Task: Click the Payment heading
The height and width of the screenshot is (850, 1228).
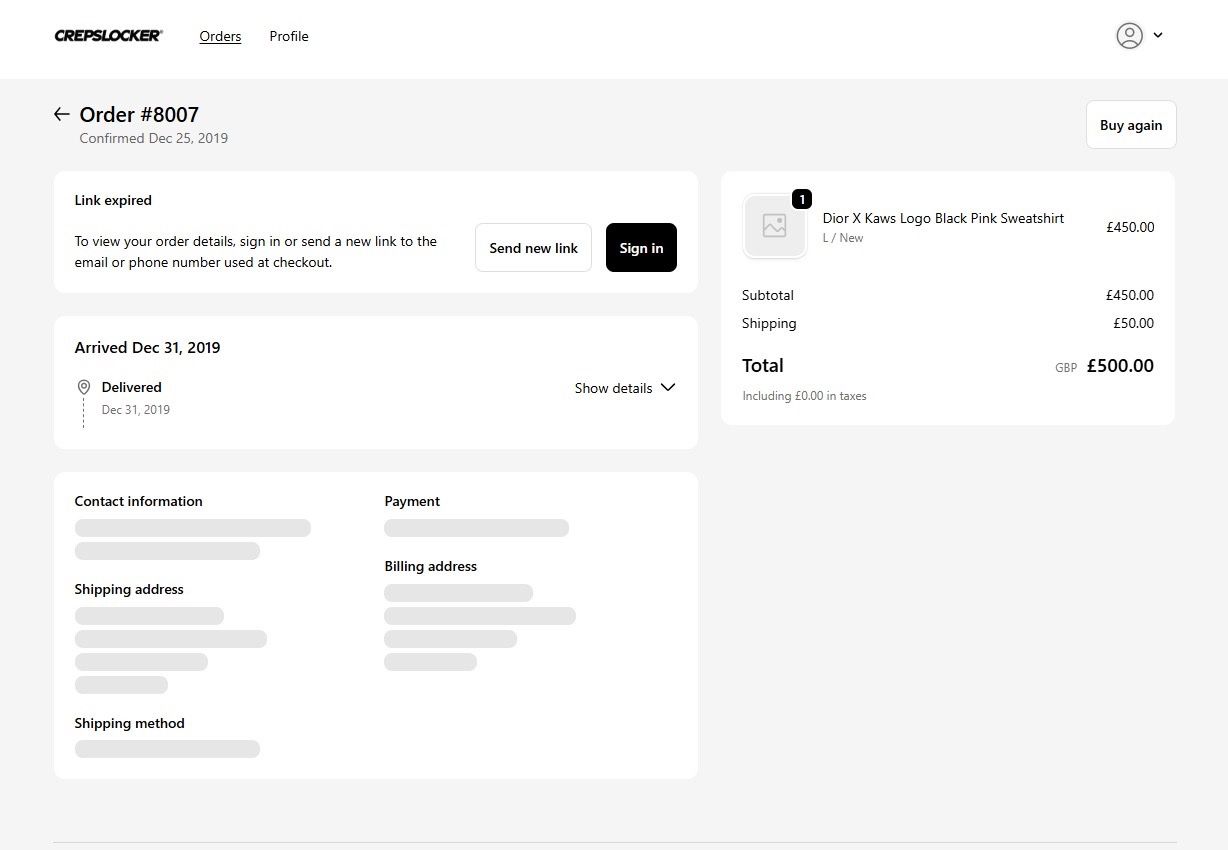Action: click(x=412, y=501)
